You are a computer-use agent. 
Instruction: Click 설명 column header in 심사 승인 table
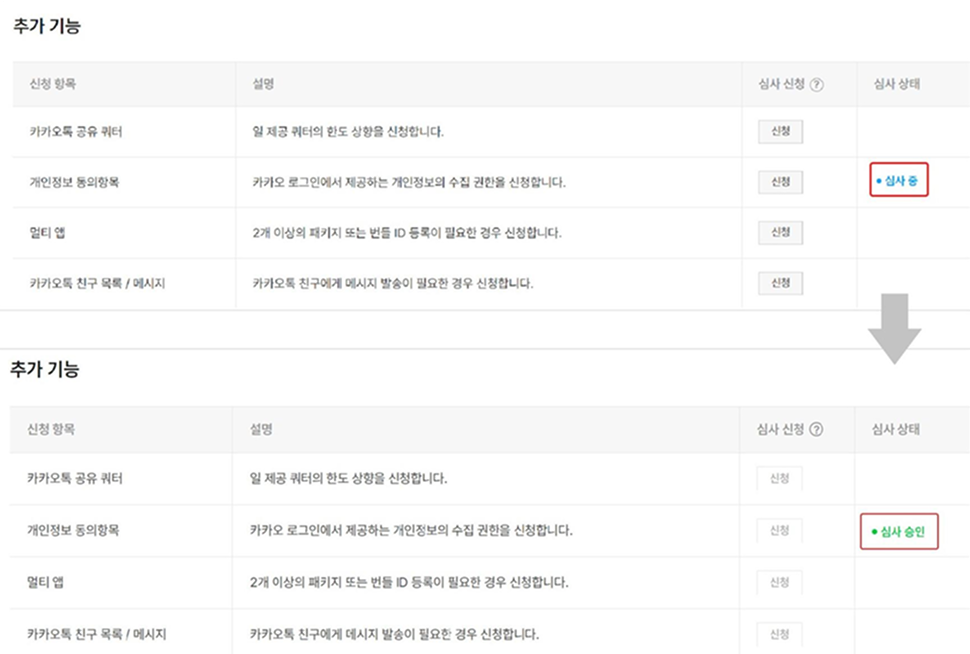click(x=261, y=429)
